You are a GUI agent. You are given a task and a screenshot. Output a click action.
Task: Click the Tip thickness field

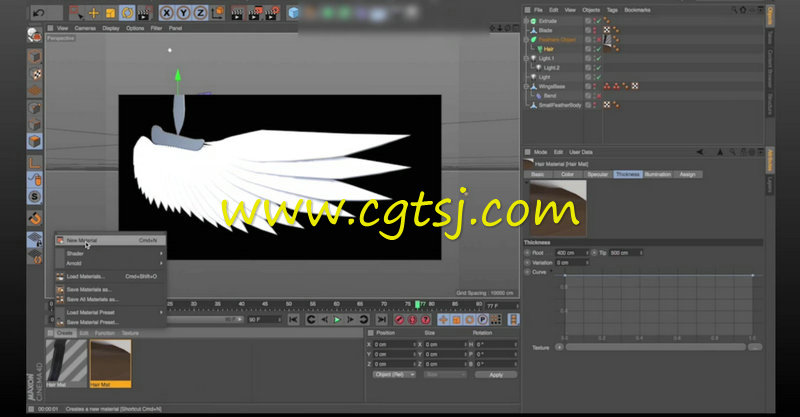pos(624,253)
